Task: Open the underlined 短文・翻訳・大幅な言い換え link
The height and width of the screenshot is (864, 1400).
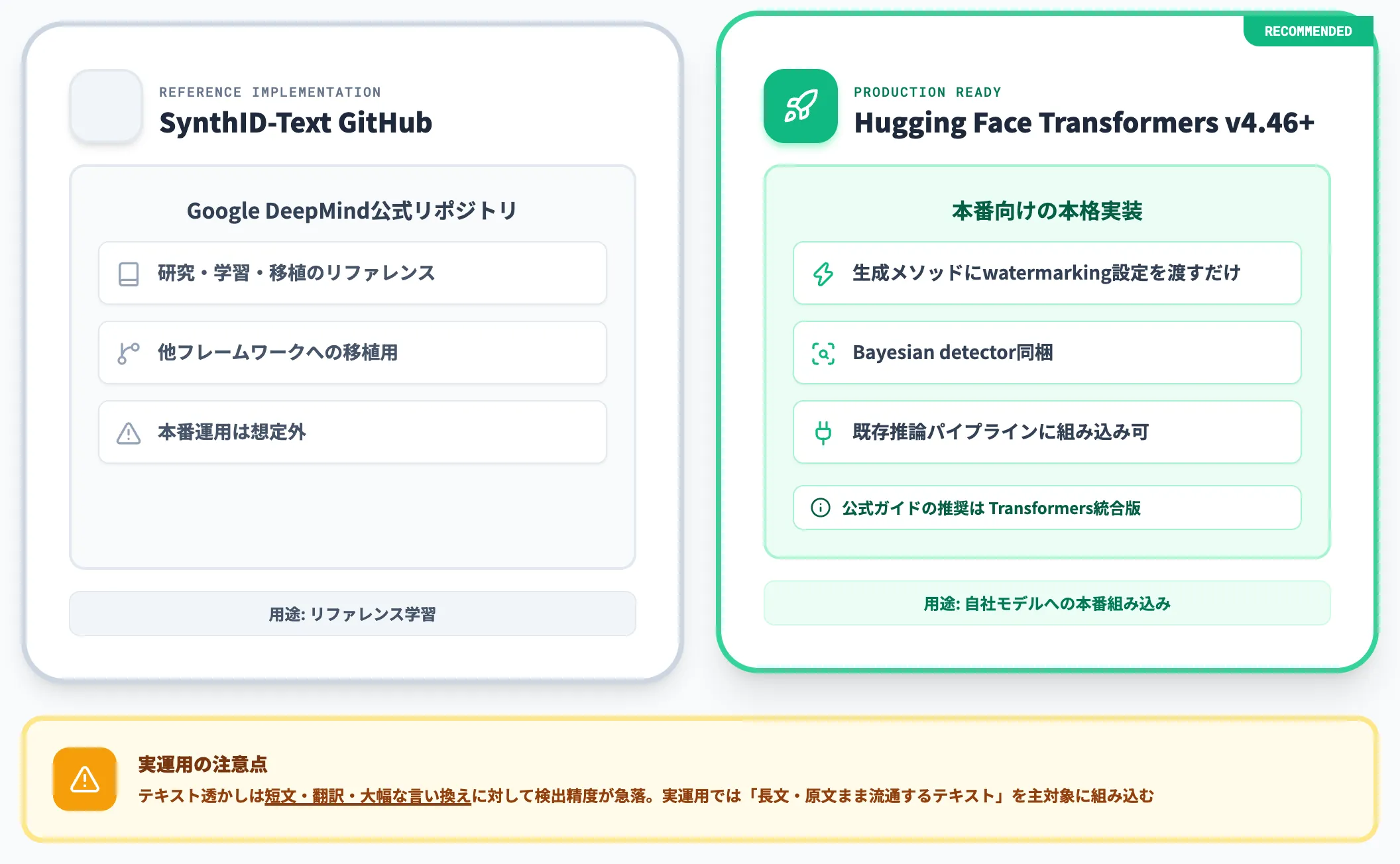Action: coord(368,796)
